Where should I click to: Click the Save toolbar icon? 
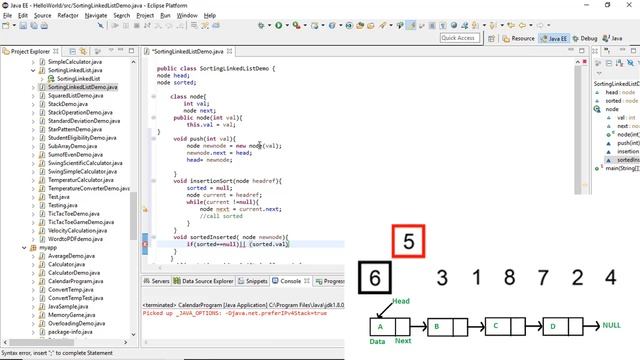[23, 26]
